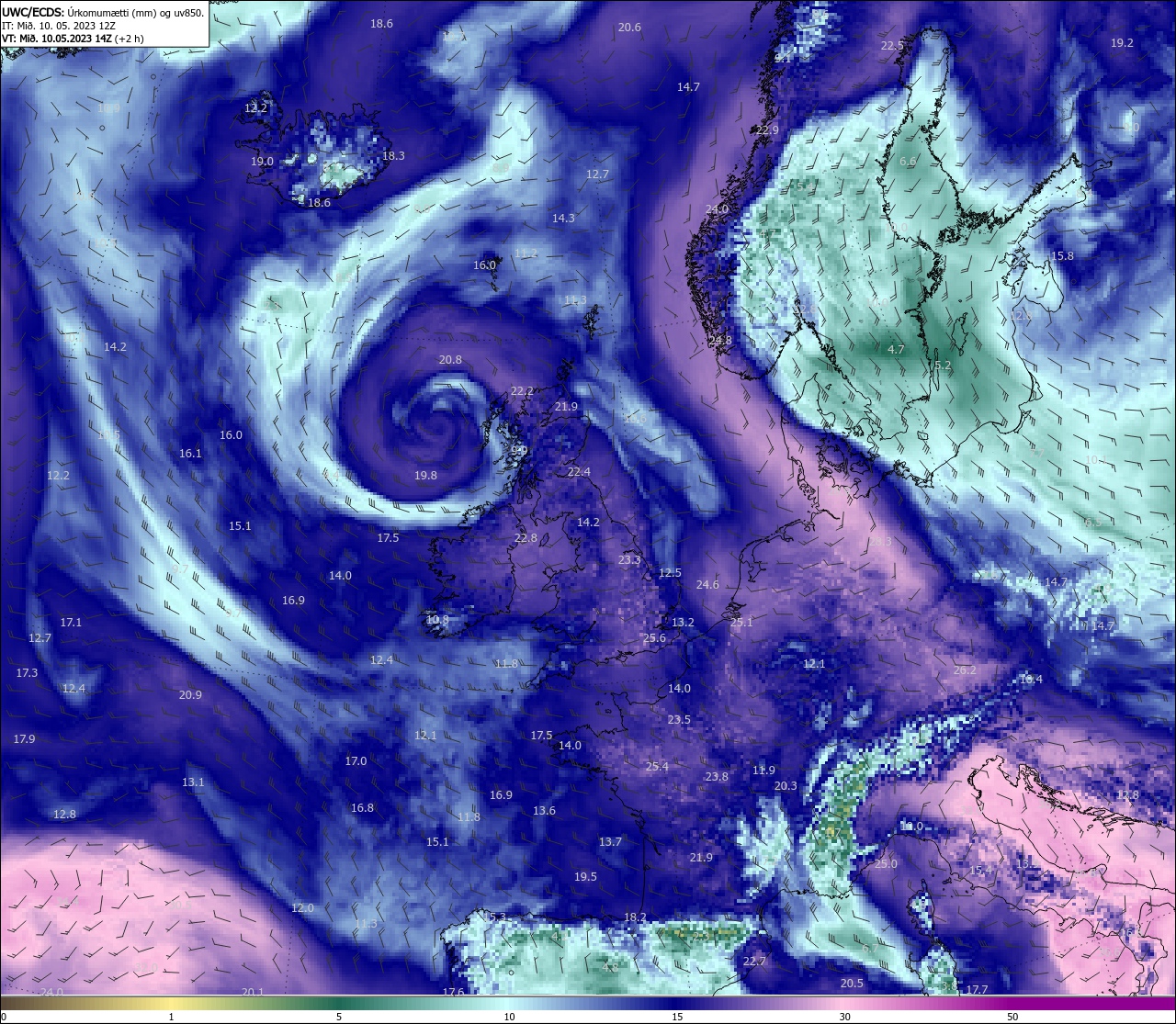This screenshot has height=1024, width=1176.
Task: Click the 15.8 value on the map
Action: (x=1062, y=256)
